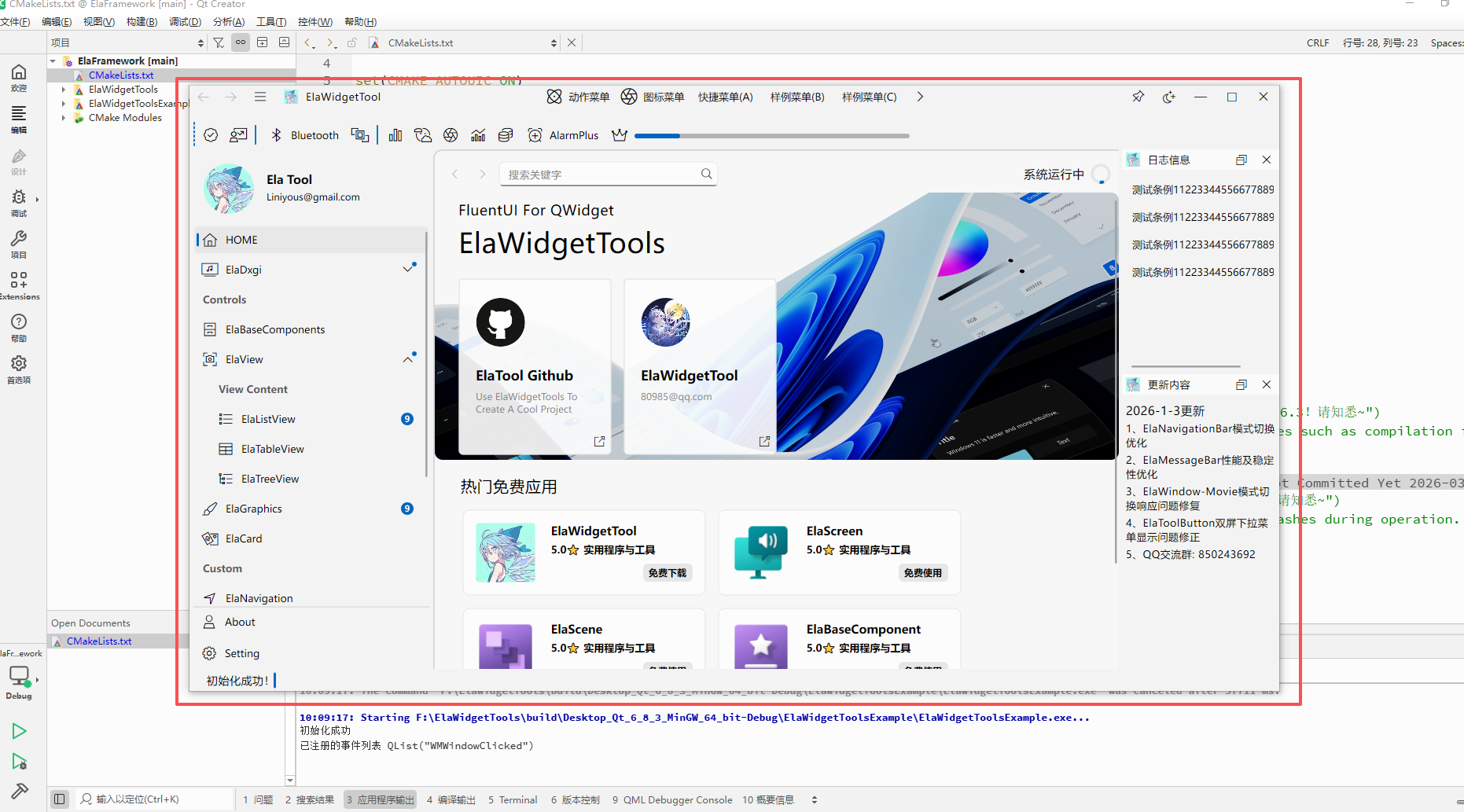1464x812 pixels.
Task: Toggle the stay-on-top pin icon
Action: point(1138,97)
